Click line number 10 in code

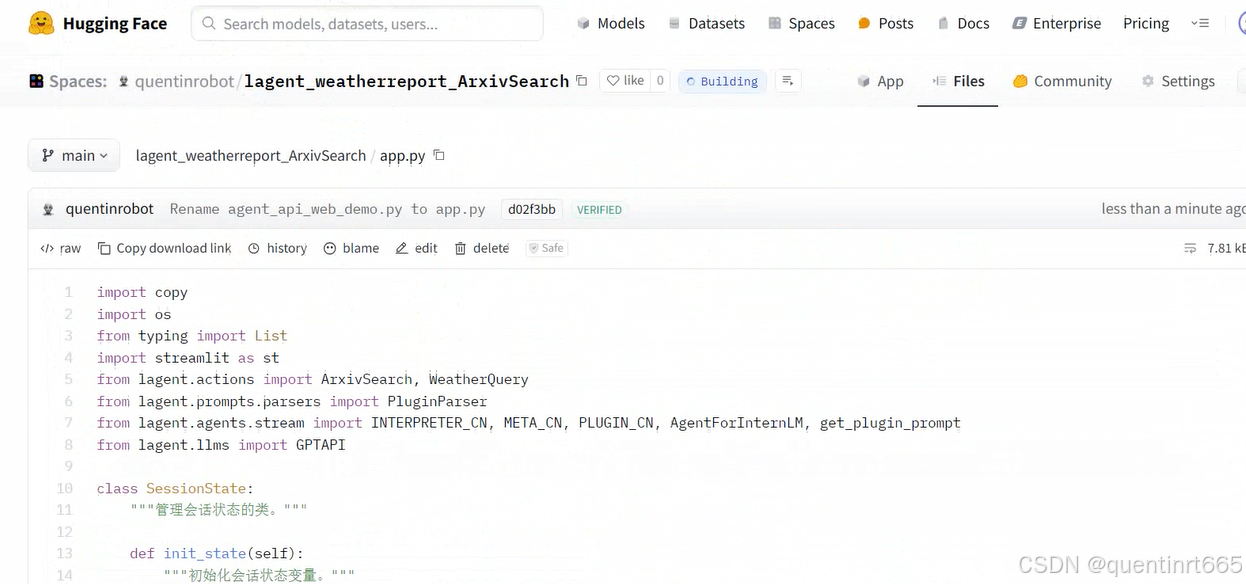(x=65, y=488)
